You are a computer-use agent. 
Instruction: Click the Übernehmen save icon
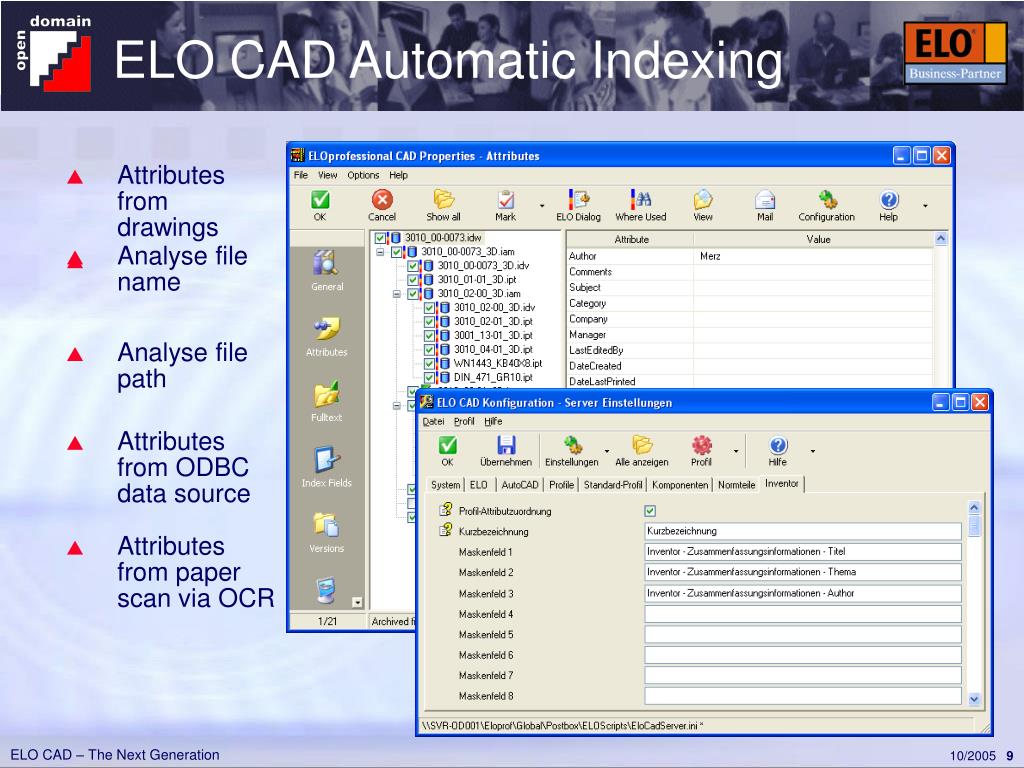(506, 445)
